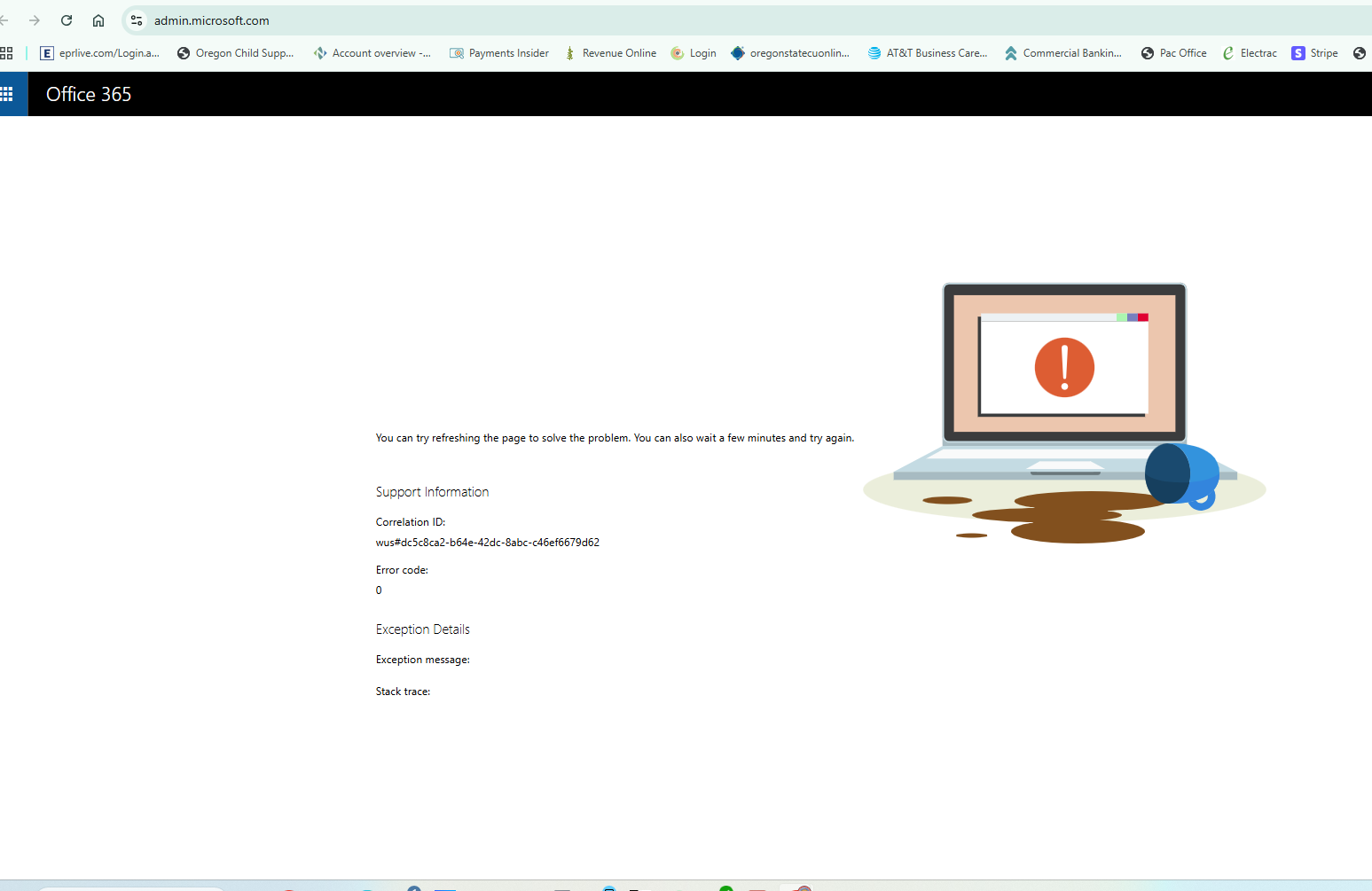
Task: Click the 'Error code:' label
Action: pyautogui.click(x=402, y=570)
